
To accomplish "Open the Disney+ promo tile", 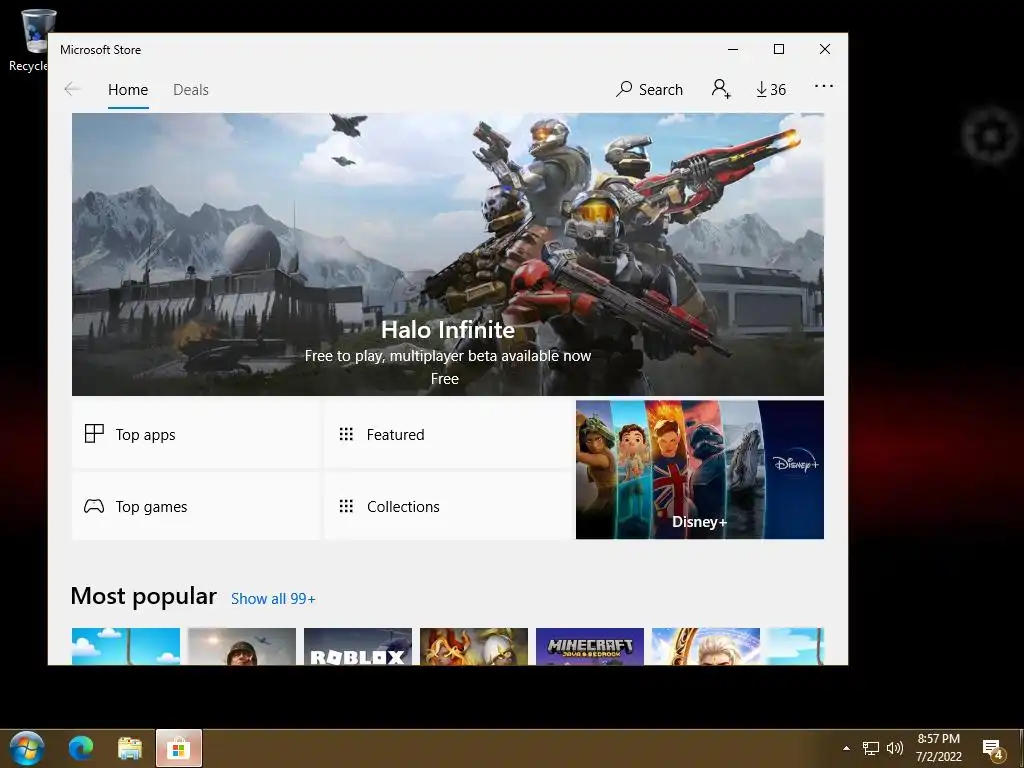I will (x=699, y=470).
